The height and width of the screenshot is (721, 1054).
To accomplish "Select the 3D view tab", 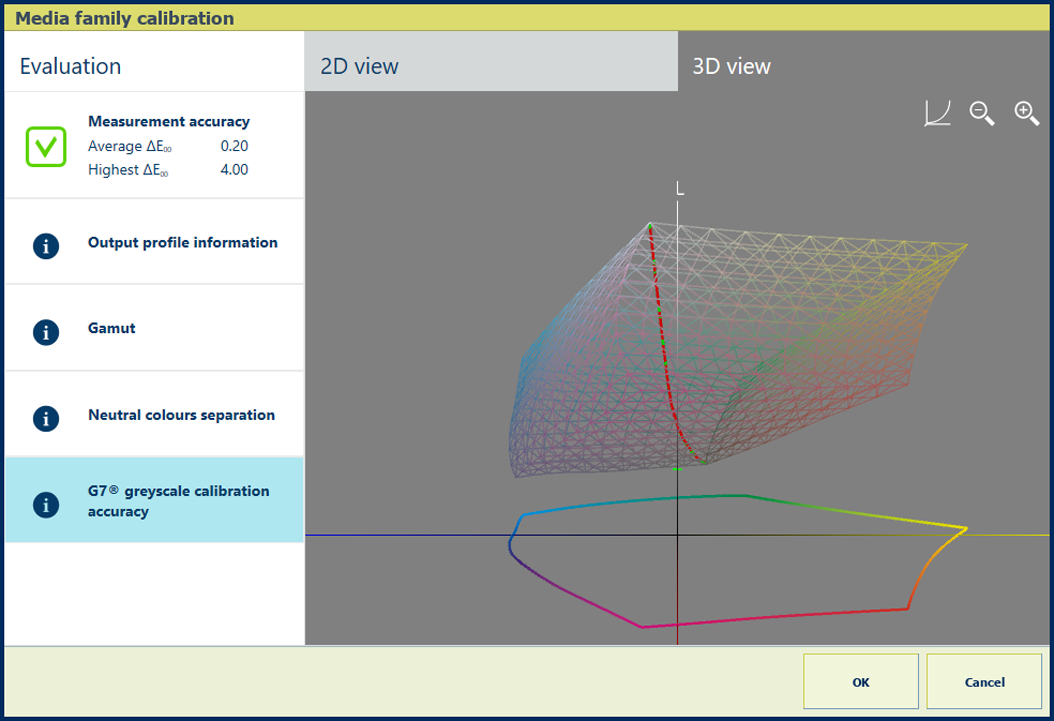I will [x=865, y=66].
